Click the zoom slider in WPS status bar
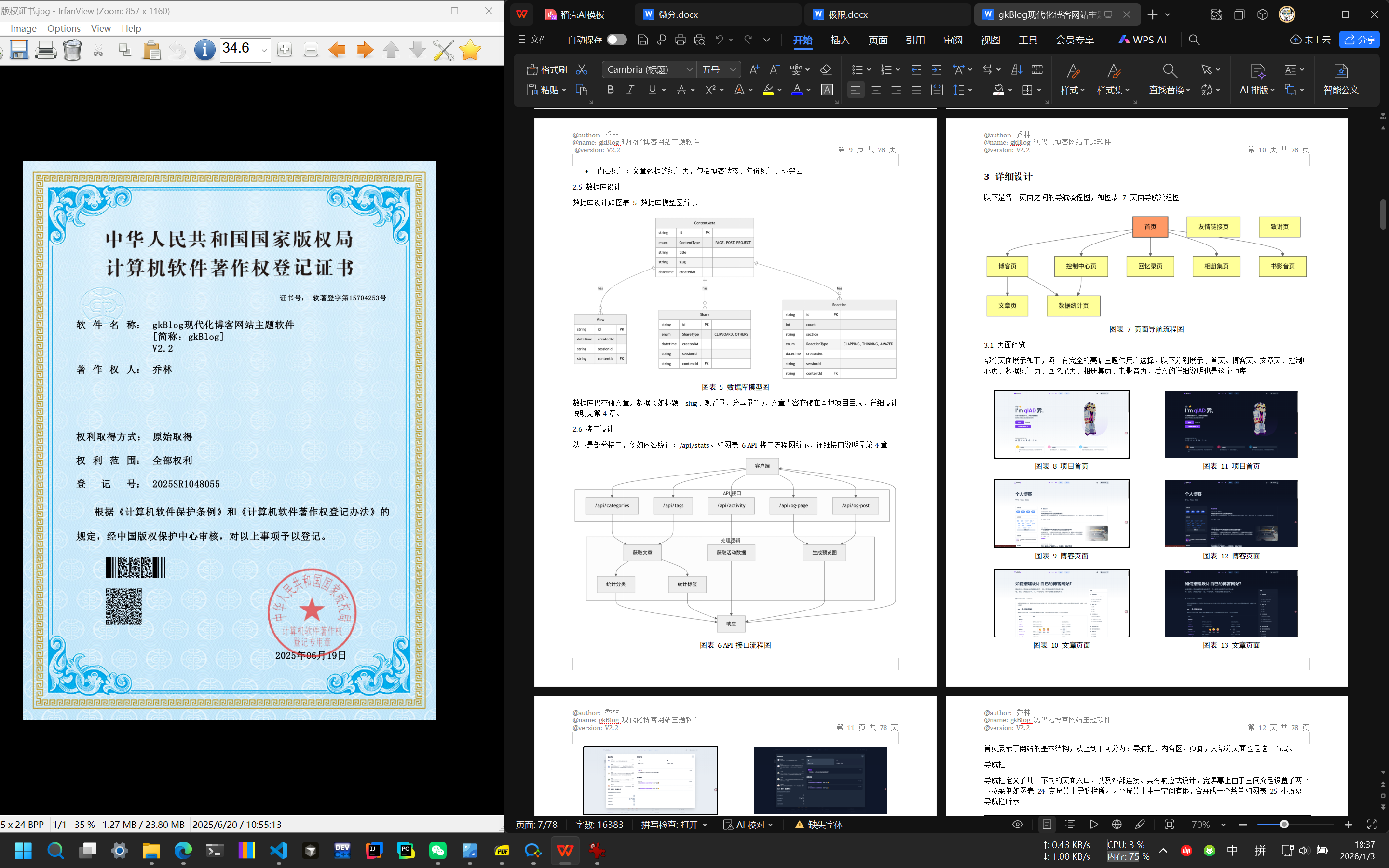1389x868 pixels. 1284,825
